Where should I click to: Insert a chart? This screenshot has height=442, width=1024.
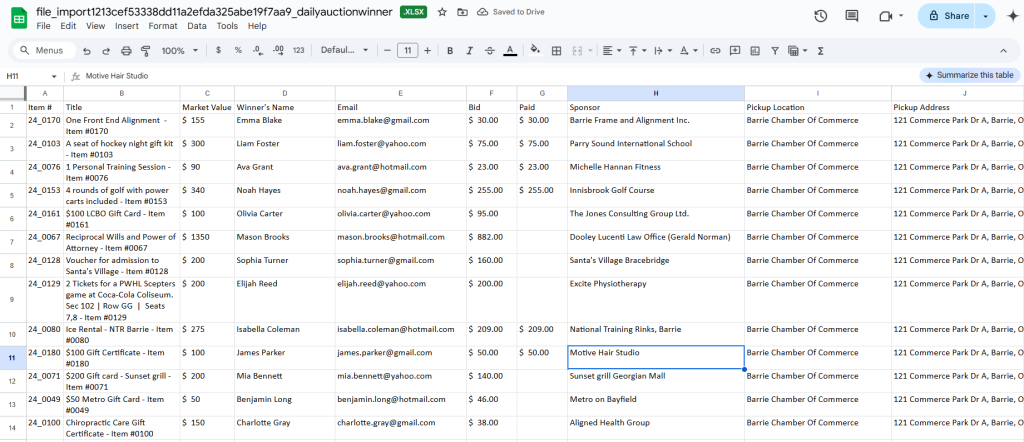tap(755, 50)
